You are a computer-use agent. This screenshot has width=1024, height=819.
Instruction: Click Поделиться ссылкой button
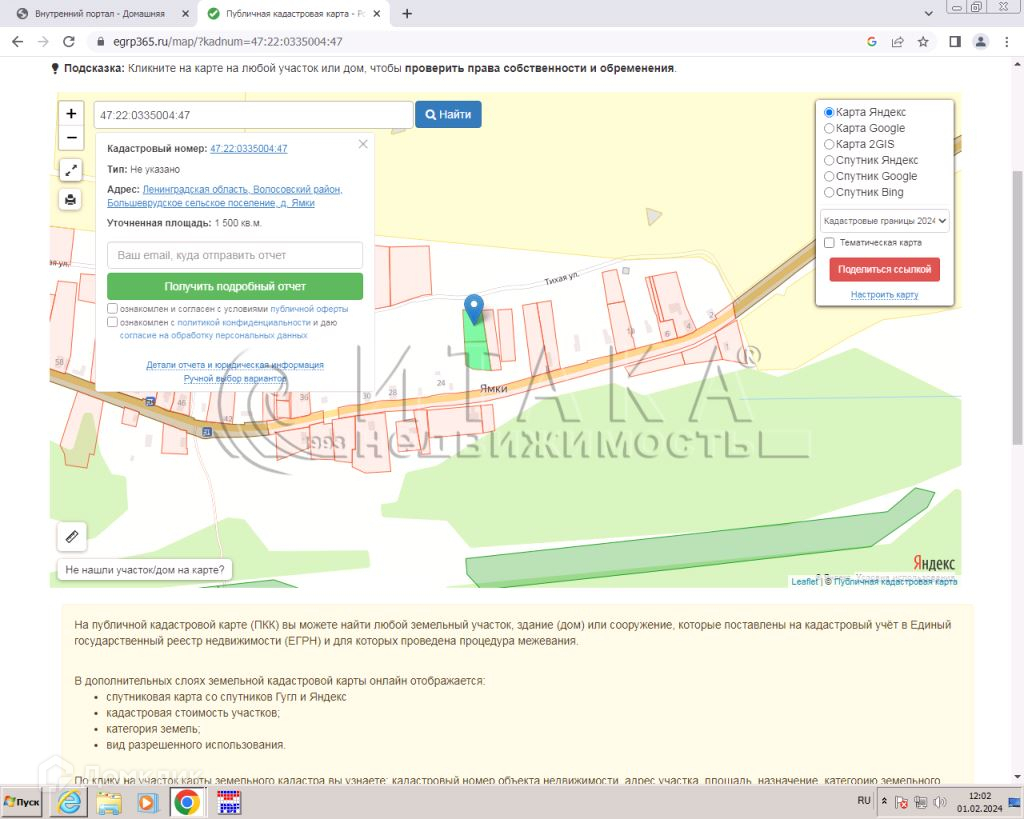click(884, 269)
